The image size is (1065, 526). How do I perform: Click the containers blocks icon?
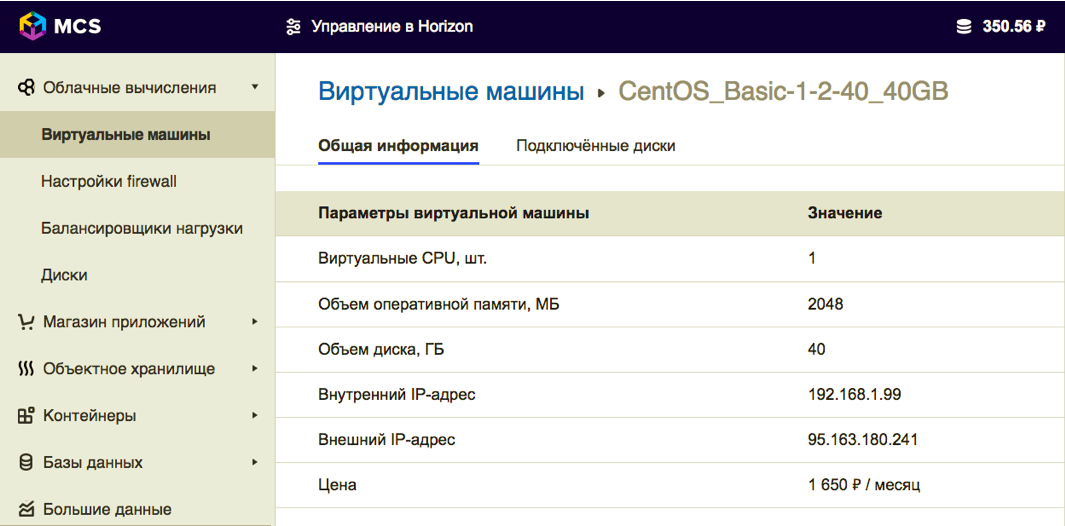(26, 415)
